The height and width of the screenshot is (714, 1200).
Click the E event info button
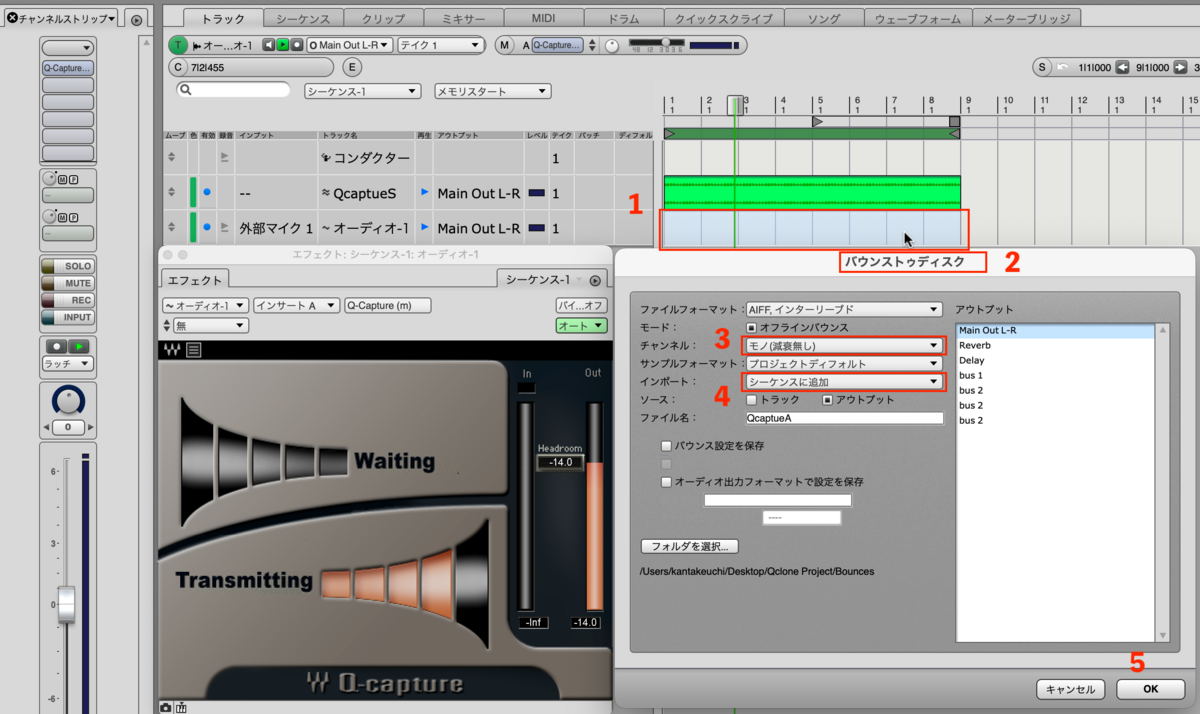tap(352, 67)
